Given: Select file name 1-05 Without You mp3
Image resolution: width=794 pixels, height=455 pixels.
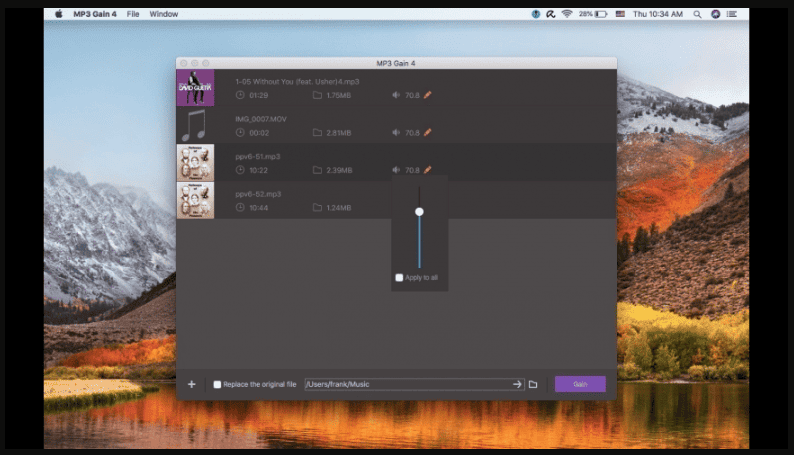Looking at the screenshot, I should tap(297, 81).
